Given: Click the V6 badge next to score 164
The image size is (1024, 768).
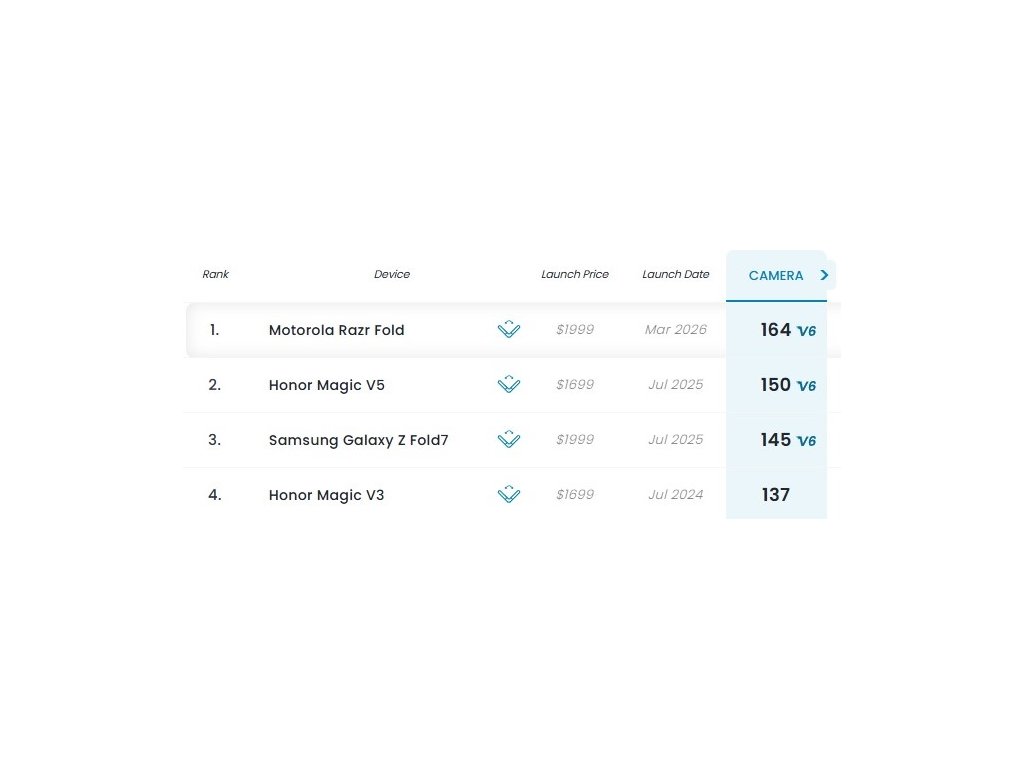Looking at the screenshot, I should pyautogui.click(x=806, y=331).
